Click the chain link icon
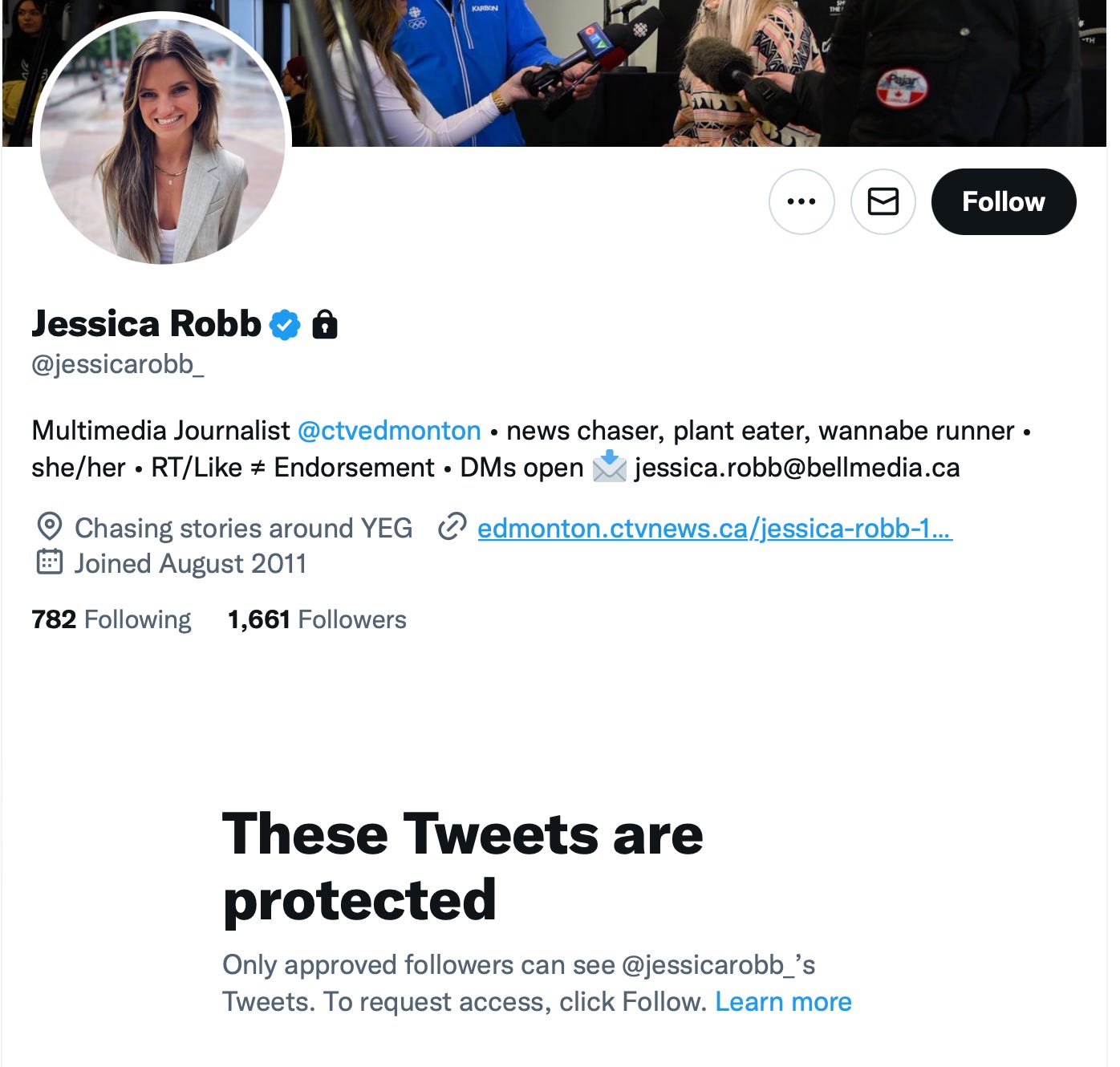The height and width of the screenshot is (1067, 1120). [x=452, y=527]
